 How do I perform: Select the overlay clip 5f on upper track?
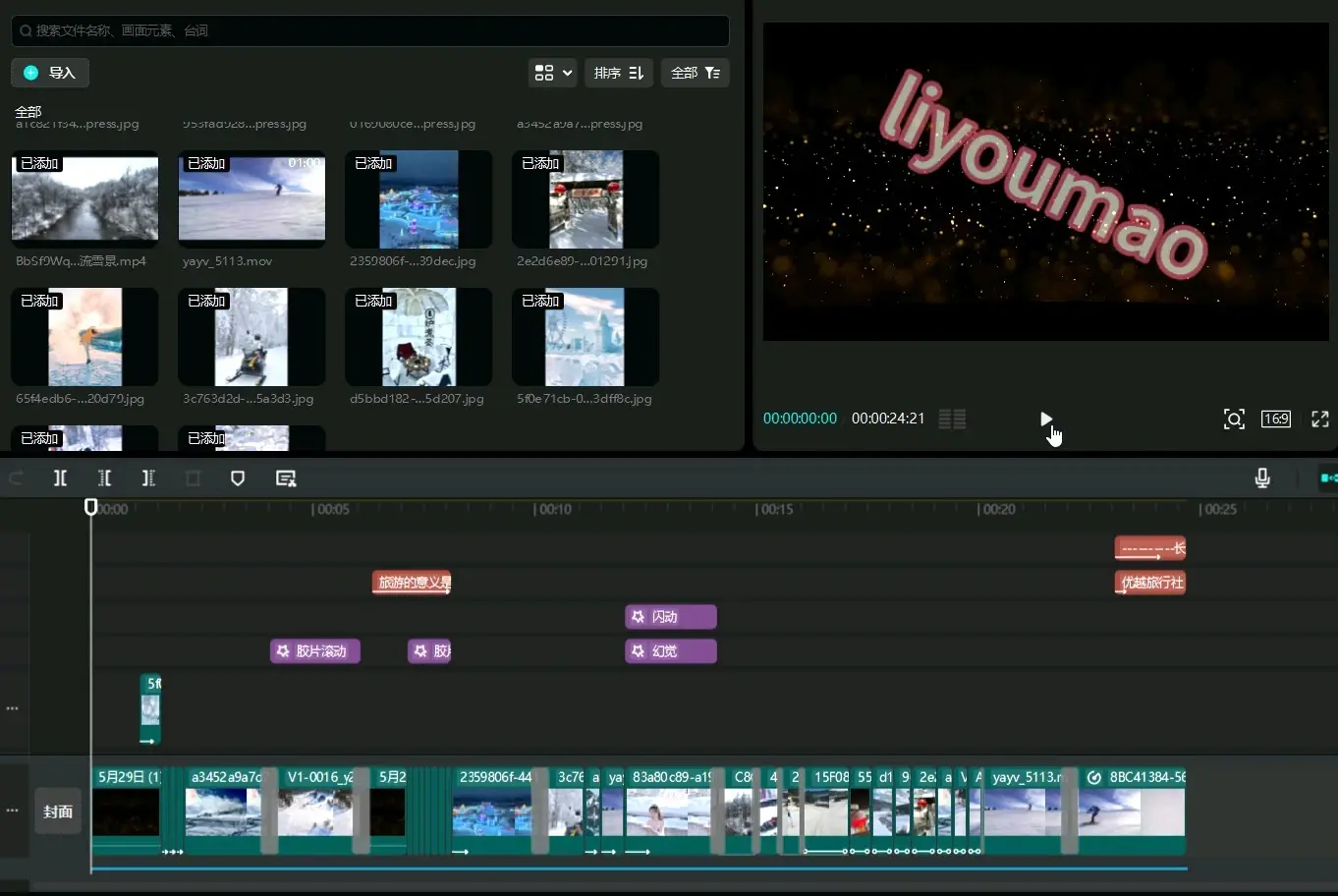point(150,709)
